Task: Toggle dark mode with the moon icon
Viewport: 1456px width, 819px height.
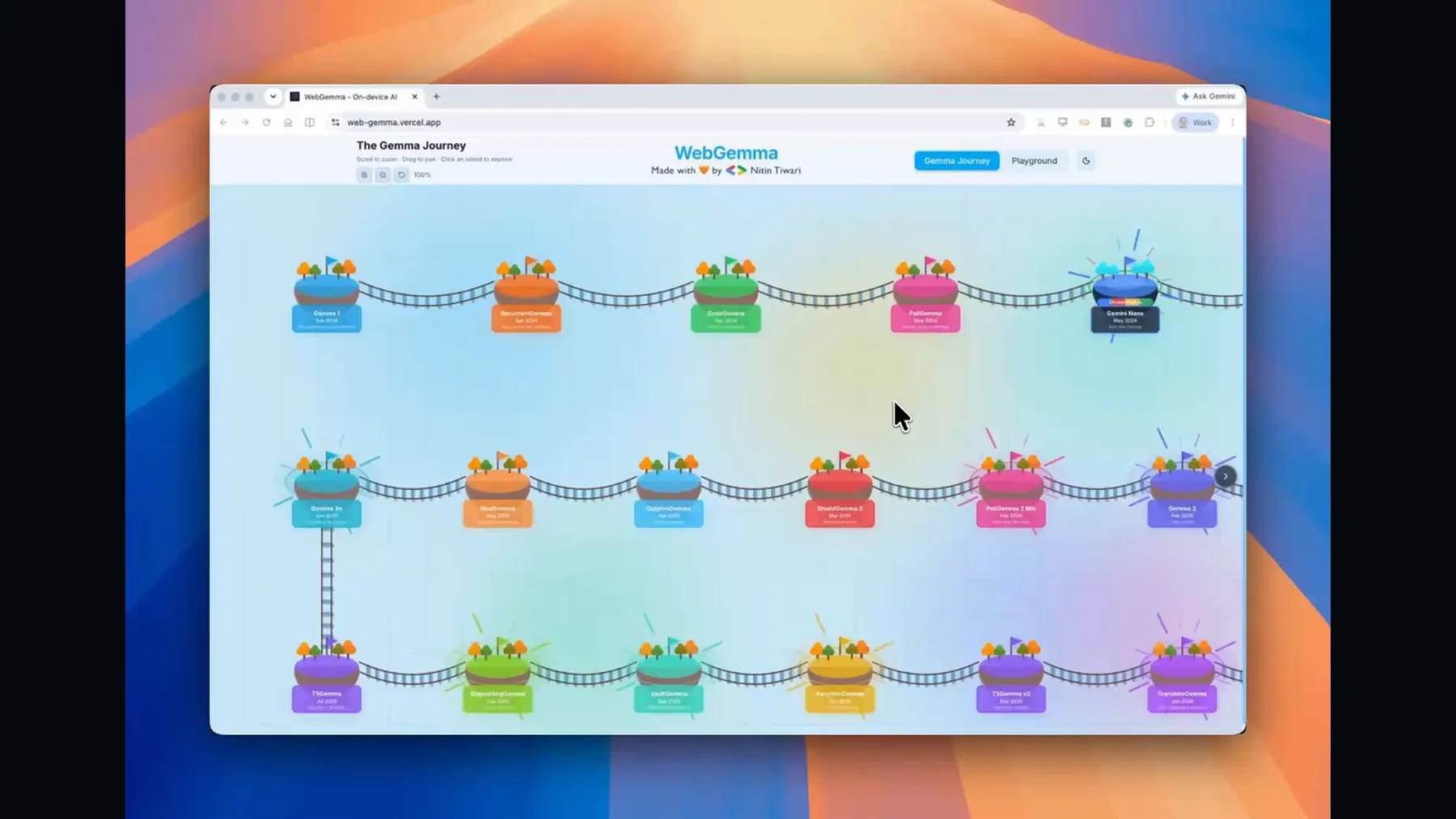Action: coord(1086,161)
